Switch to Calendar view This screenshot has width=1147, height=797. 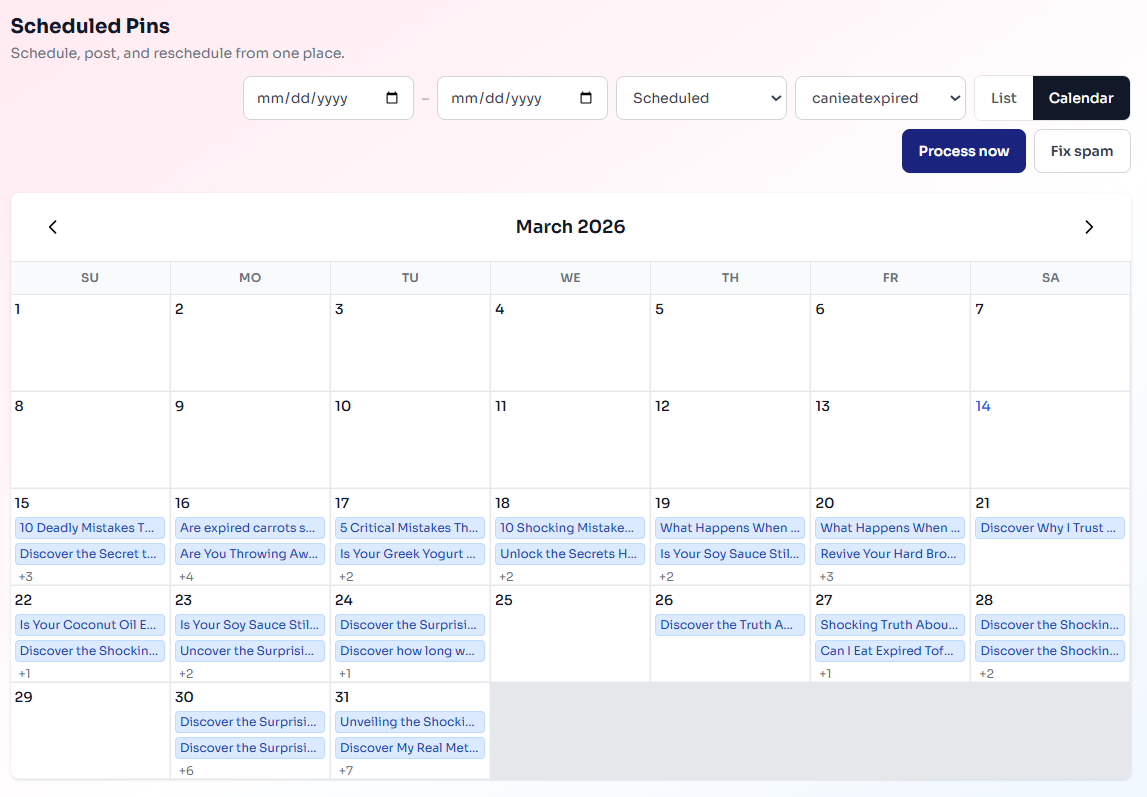tap(1081, 98)
